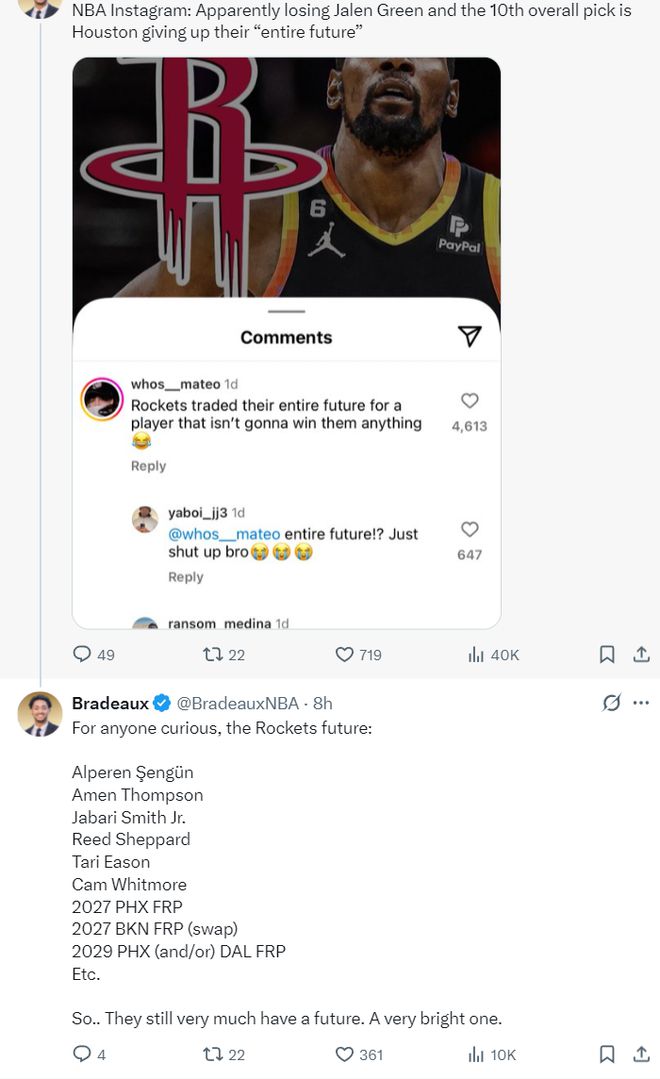Like the Rockets future tweet
660x1079 pixels.
[x=345, y=1054]
